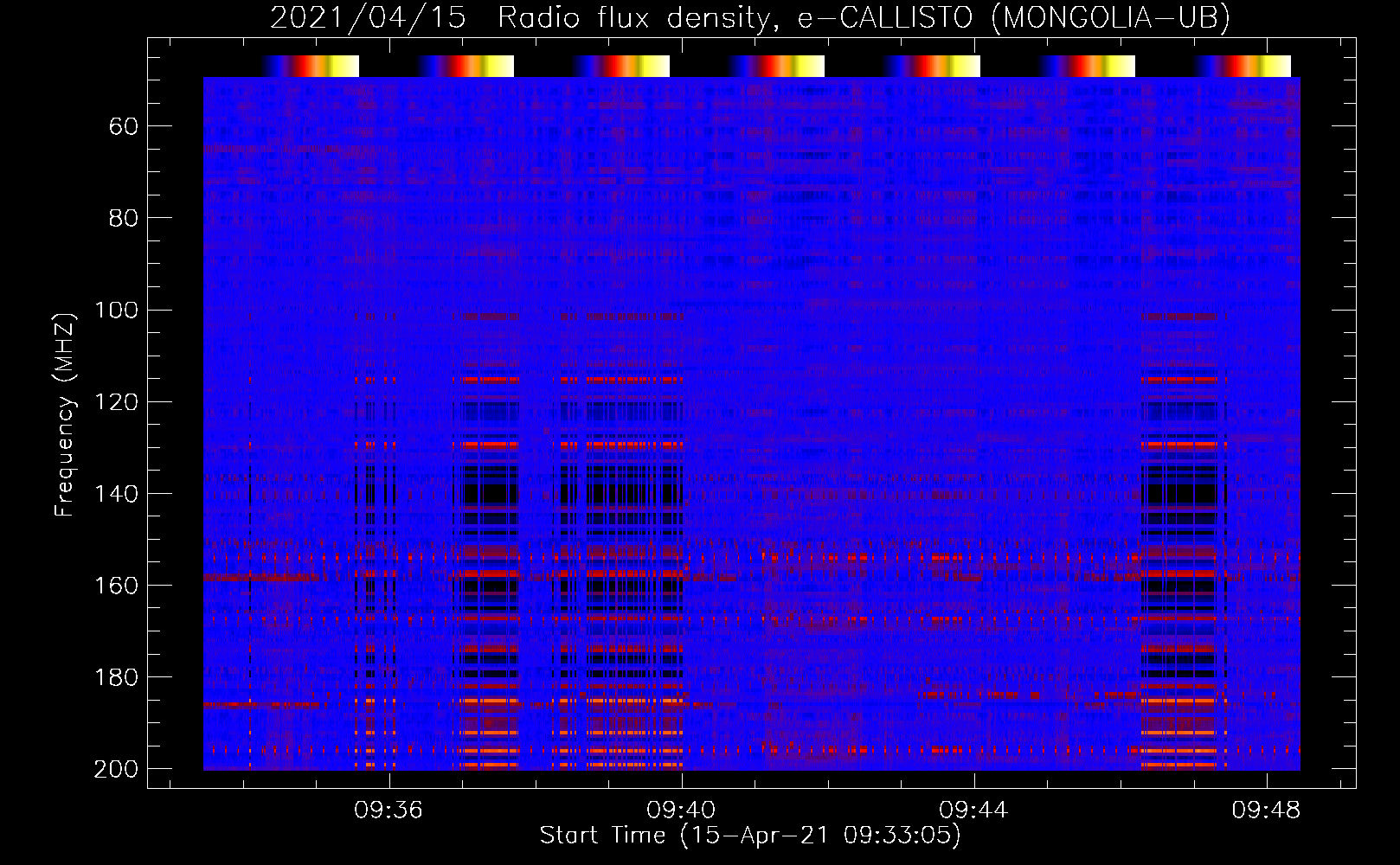This screenshot has height=865, width=1400.
Task: Click the 200 MHz frequency tick label
Action: click(x=116, y=768)
